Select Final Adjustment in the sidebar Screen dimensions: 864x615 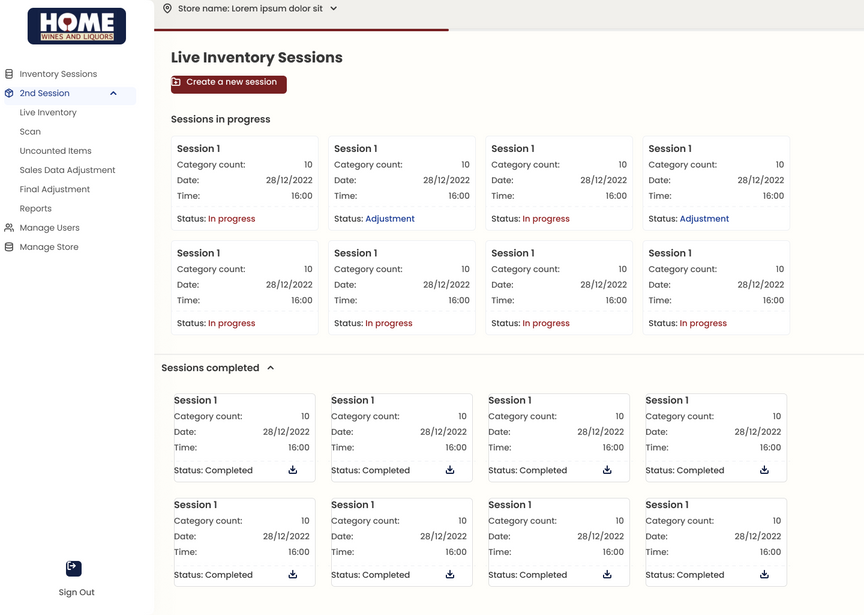click(x=55, y=189)
